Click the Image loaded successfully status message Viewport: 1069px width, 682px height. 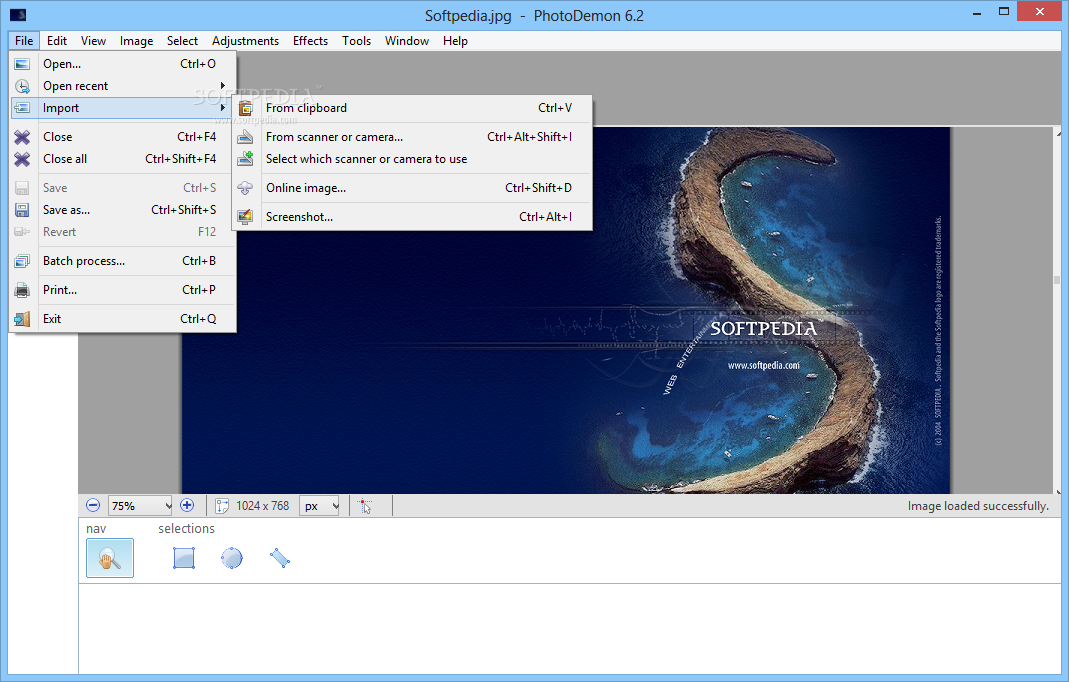(x=978, y=506)
